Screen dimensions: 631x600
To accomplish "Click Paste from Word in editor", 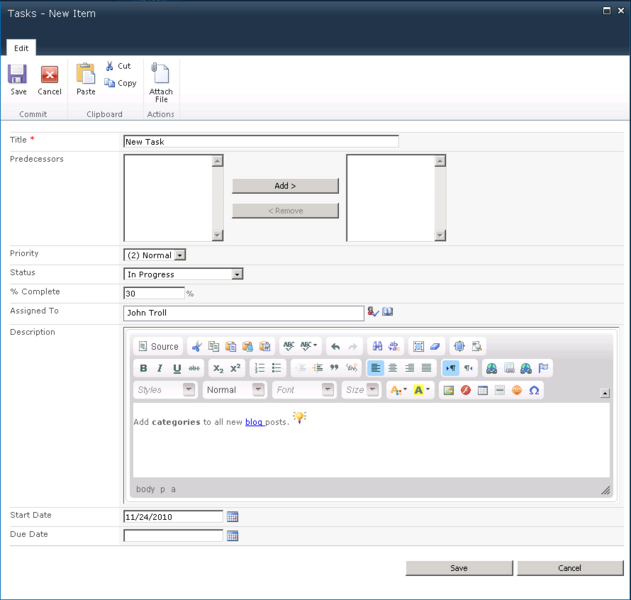I will 264,346.
